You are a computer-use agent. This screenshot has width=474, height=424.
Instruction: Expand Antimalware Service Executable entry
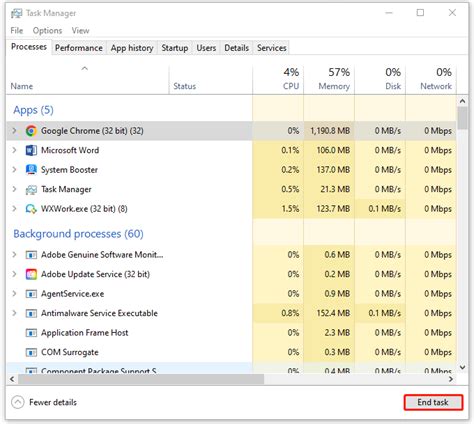[x=14, y=313]
